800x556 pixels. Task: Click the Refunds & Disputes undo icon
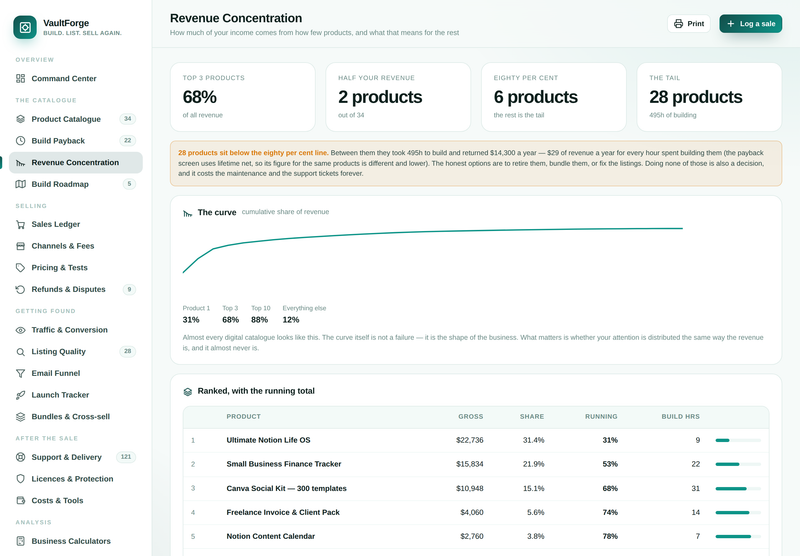click(x=20, y=289)
